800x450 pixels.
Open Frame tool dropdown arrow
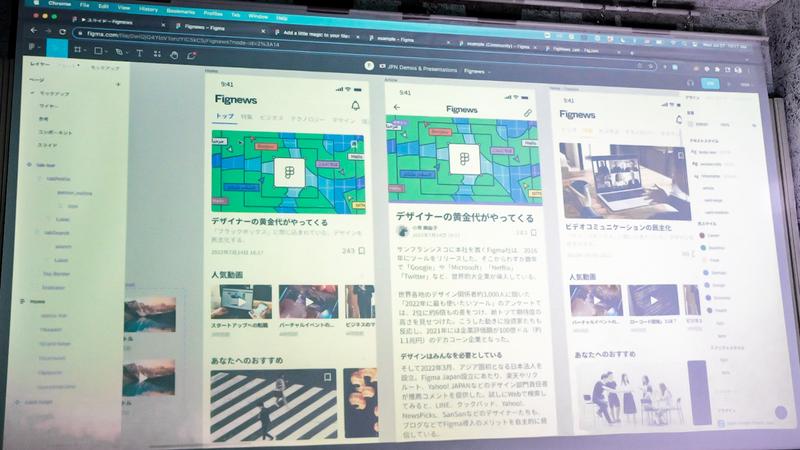click(85, 51)
